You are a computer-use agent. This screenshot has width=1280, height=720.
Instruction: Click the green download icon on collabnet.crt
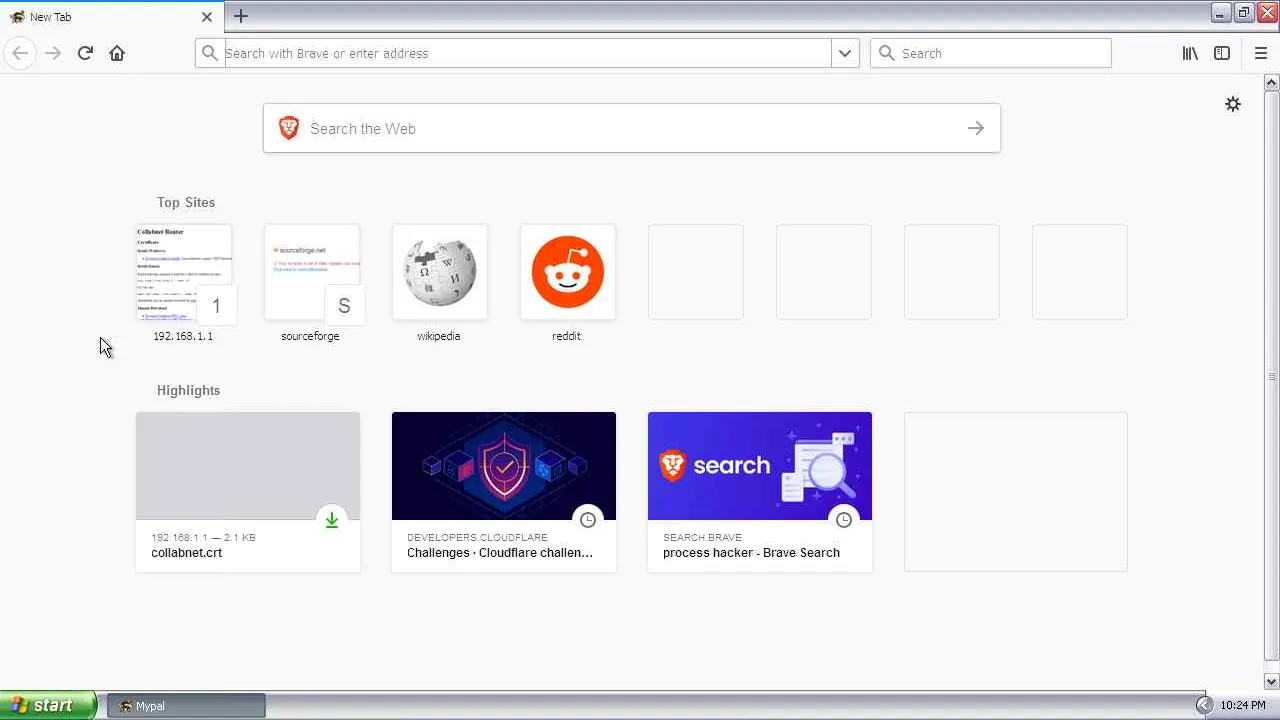pyautogui.click(x=332, y=520)
